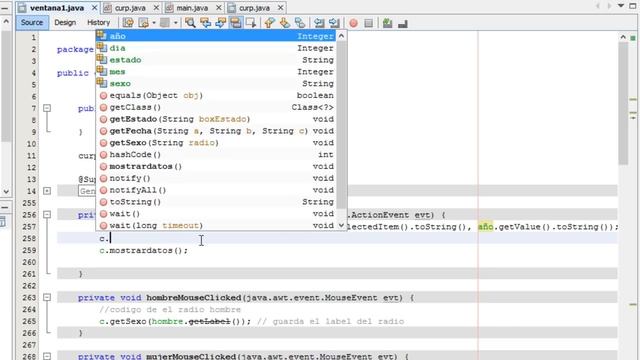This screenshot has height=360, width=640.
Task: Choose wait(long timeout) from completion list
Action: [x=216, y=225]
